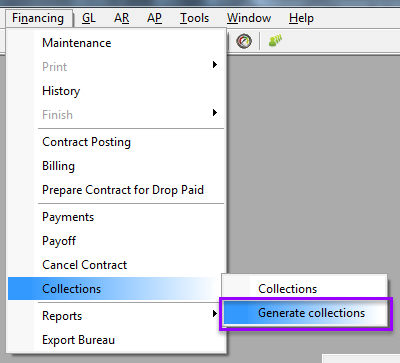Open the AR menu
This screenshot has width=400, height=363.
coord(122,18)
